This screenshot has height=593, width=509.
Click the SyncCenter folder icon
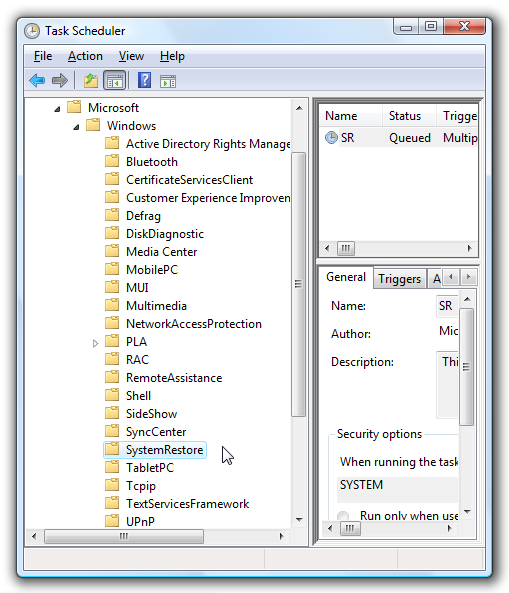point(112,431)
